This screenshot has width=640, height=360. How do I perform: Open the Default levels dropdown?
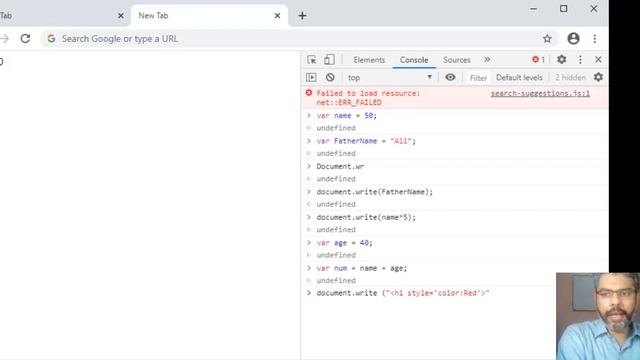point(519,78)
